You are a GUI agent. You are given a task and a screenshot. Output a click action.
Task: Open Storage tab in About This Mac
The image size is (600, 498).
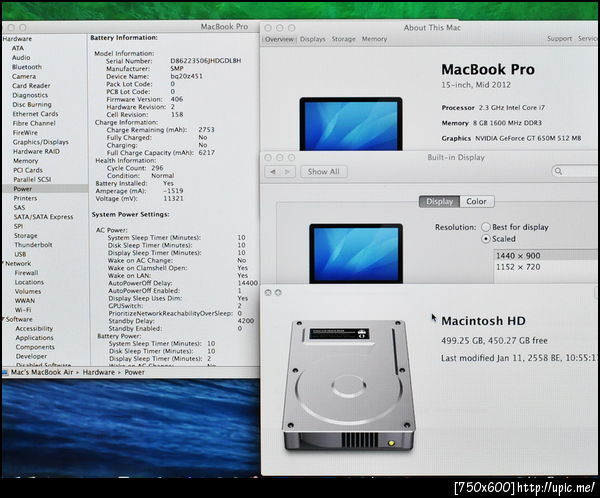(x=343, y=39)
